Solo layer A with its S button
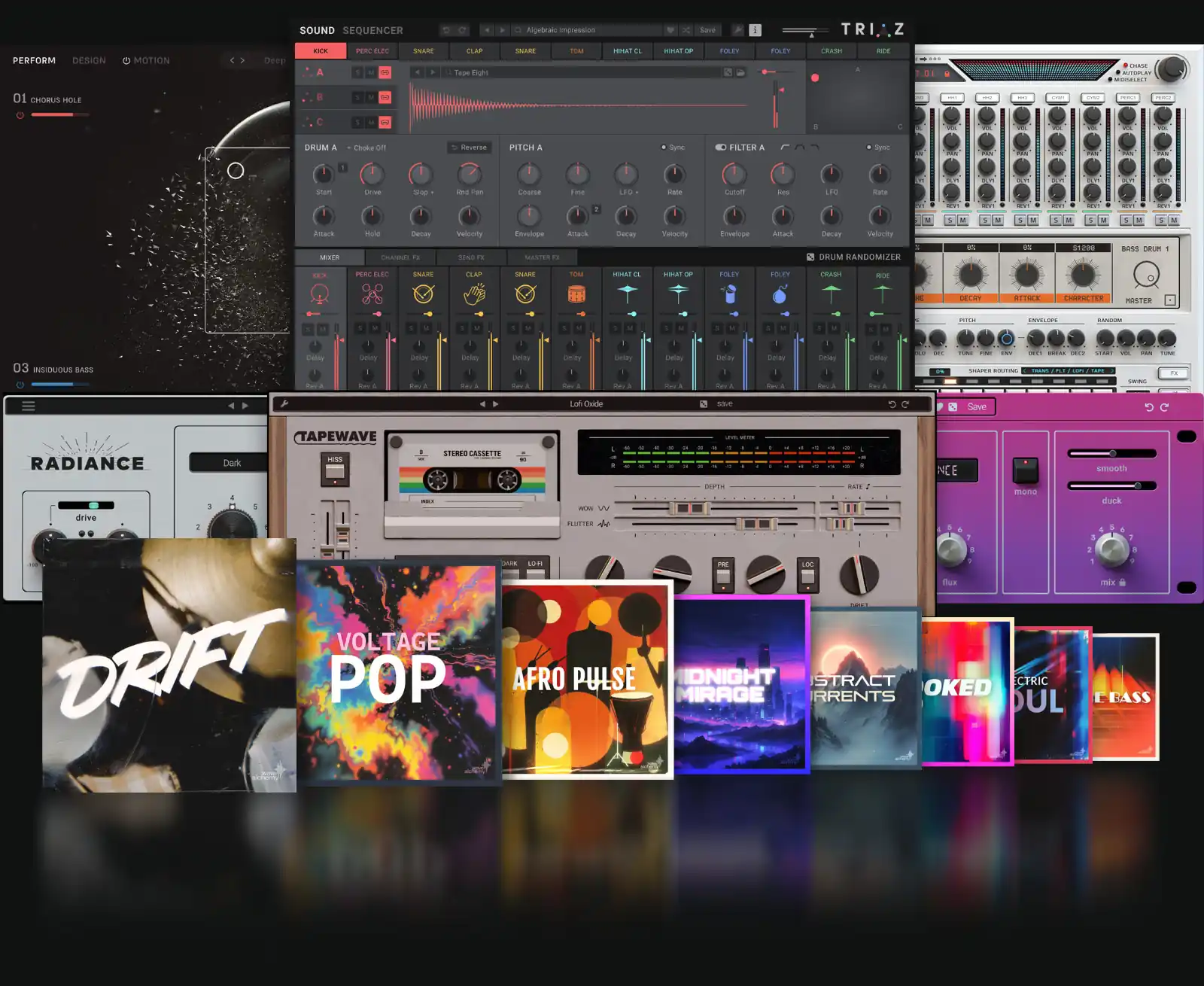1204x986 pixels. [x=357, y=72]
